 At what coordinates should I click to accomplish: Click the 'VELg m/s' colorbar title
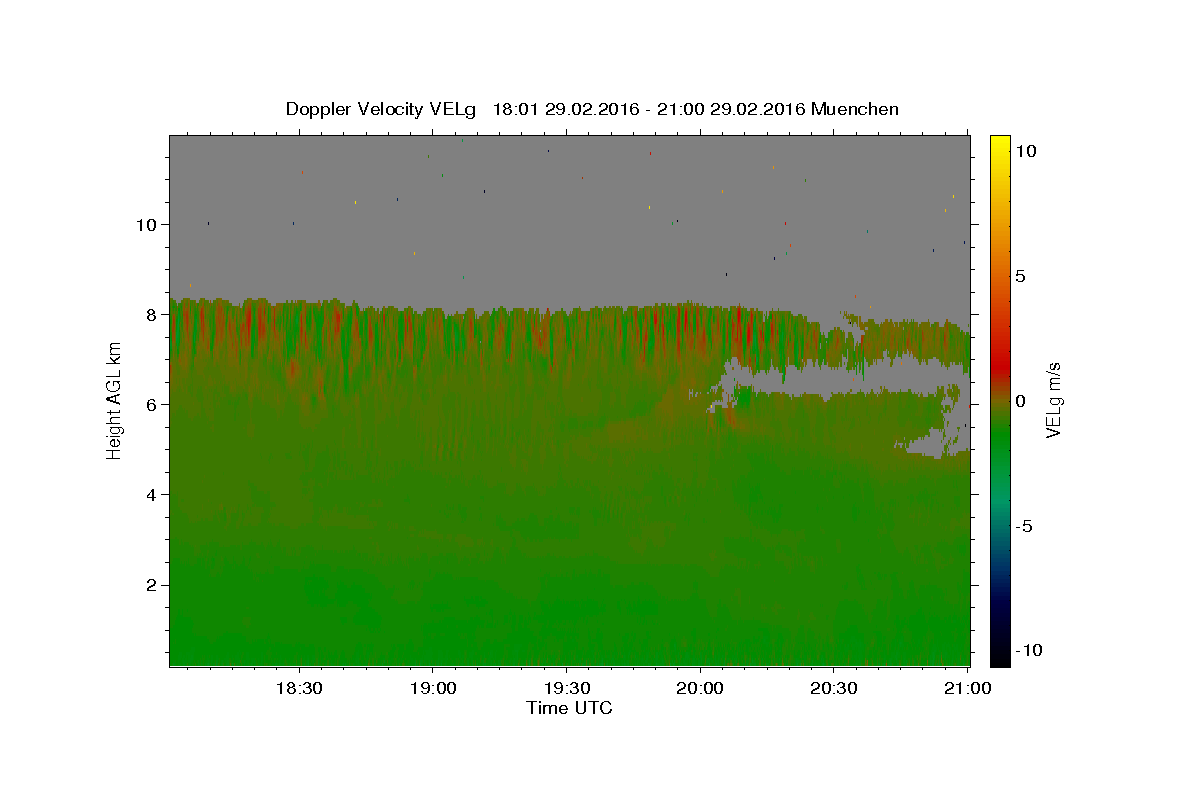(x=1053, y=400)
